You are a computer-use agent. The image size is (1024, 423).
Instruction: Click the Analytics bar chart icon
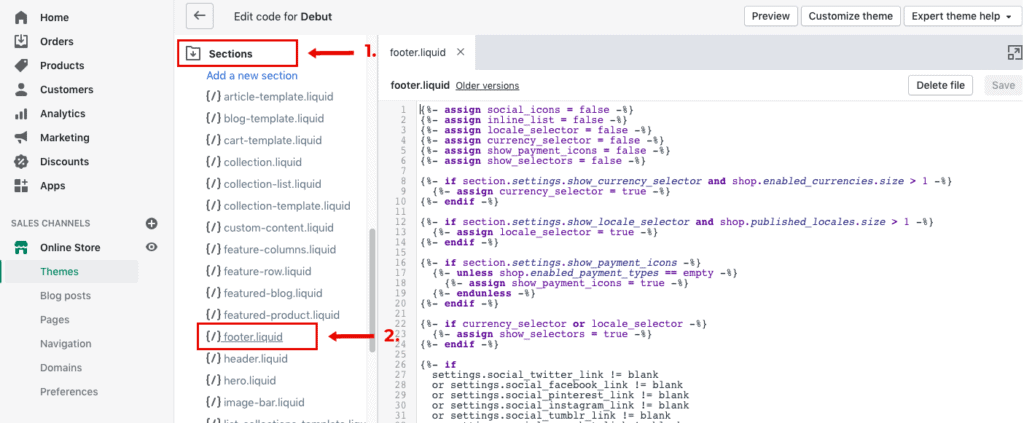point(21,114)
